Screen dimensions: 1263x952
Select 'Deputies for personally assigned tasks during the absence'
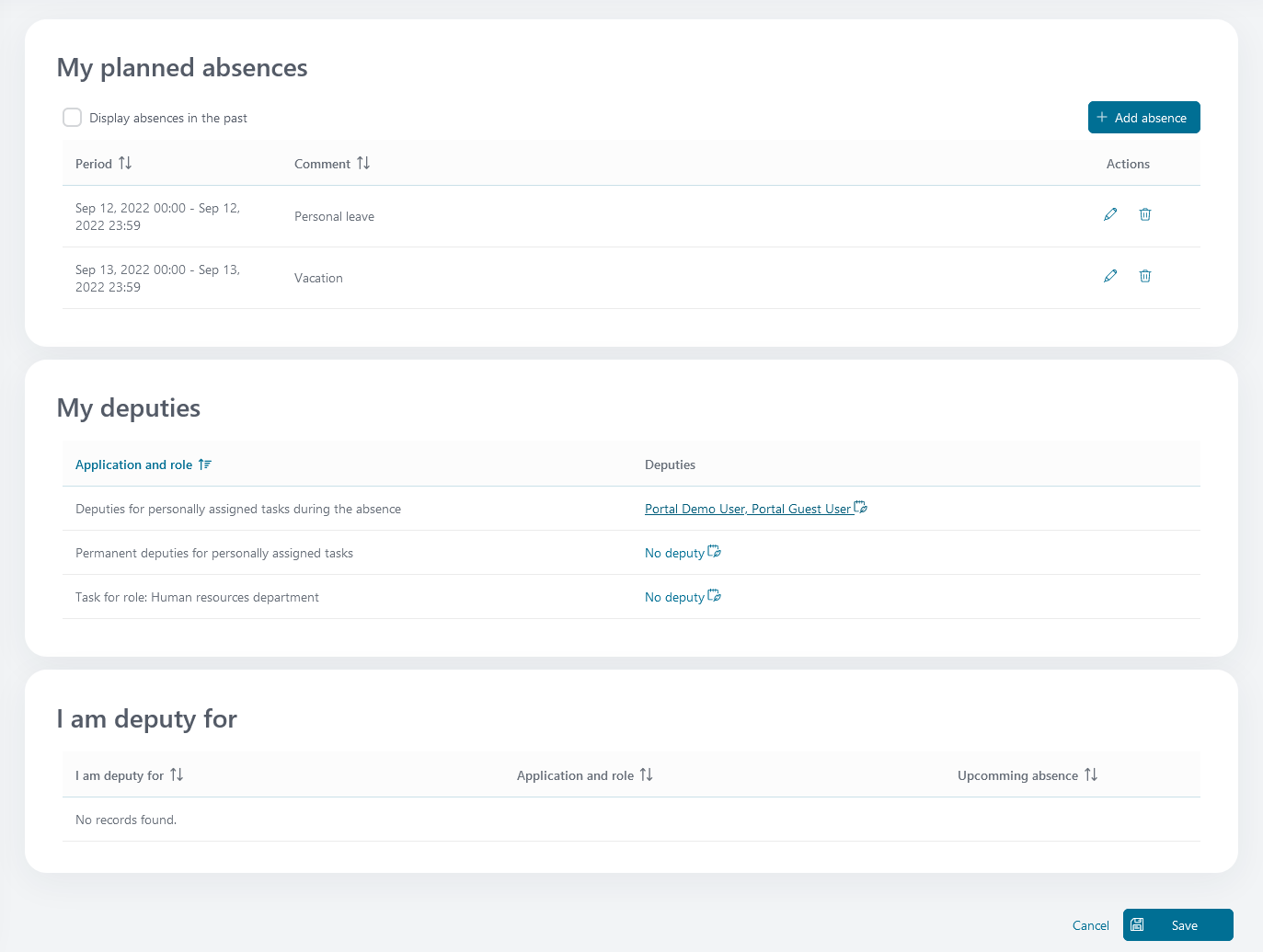click(238, 509)
